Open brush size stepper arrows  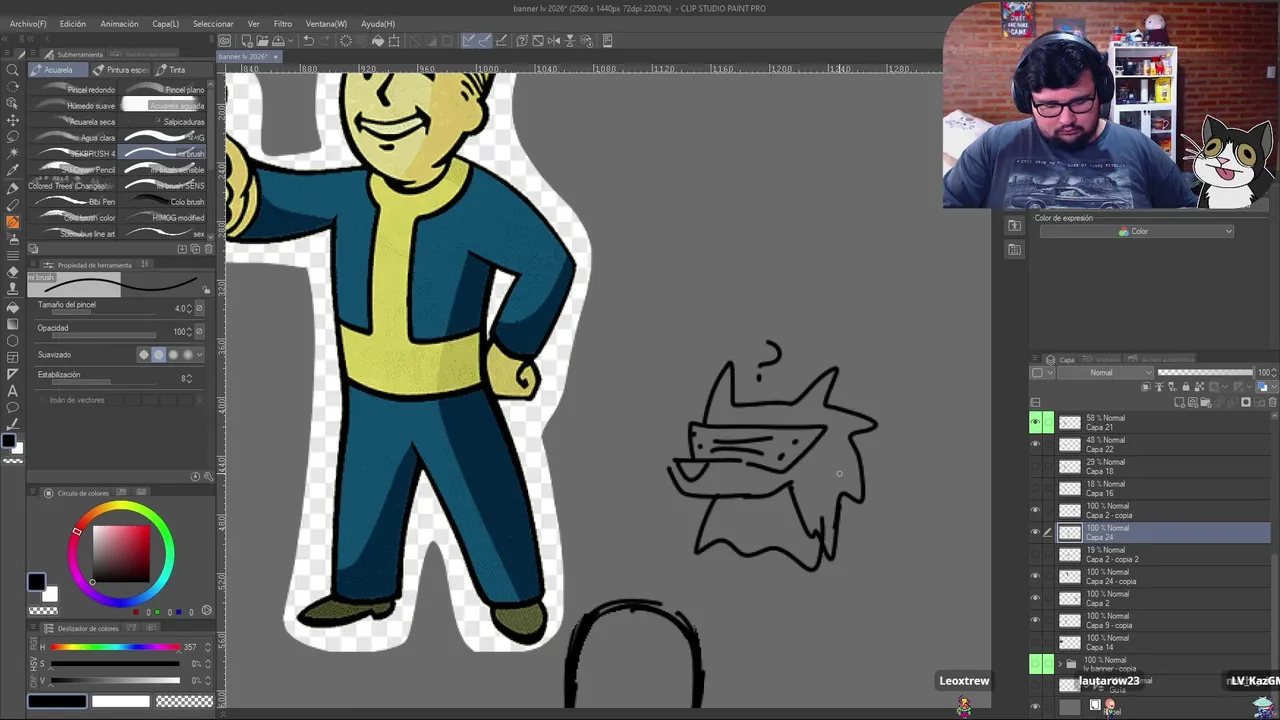tap(190, 309)
